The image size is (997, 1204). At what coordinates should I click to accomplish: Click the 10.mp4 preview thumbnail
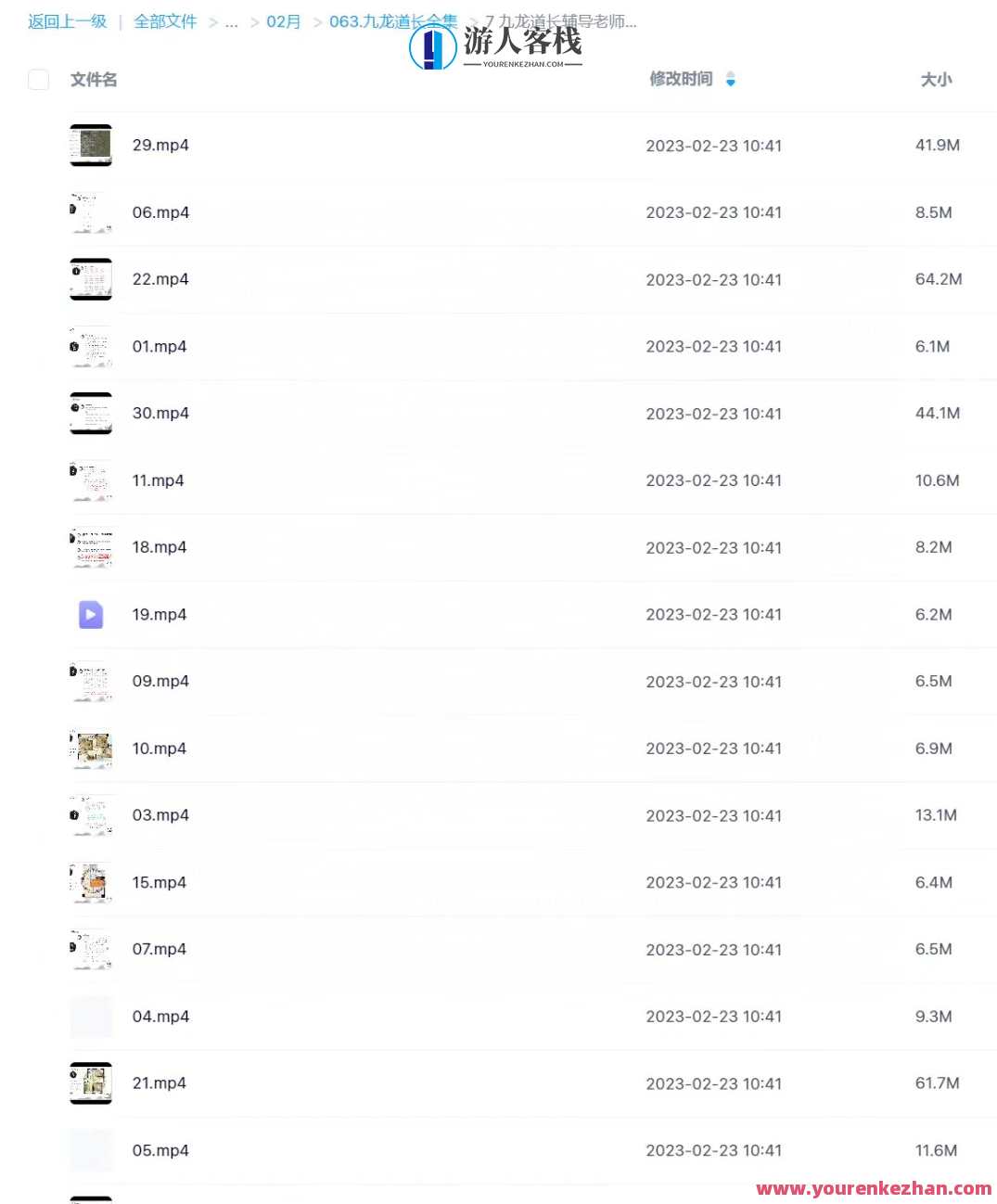click(91, 749)
